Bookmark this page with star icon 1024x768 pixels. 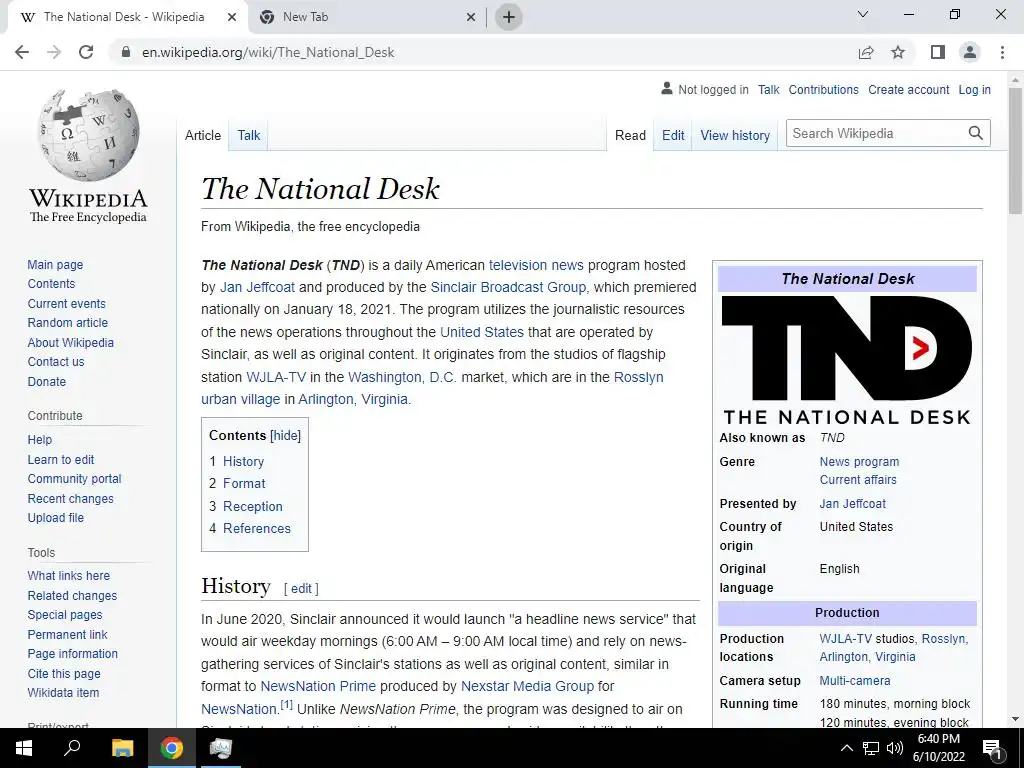(x=898, y=52)
